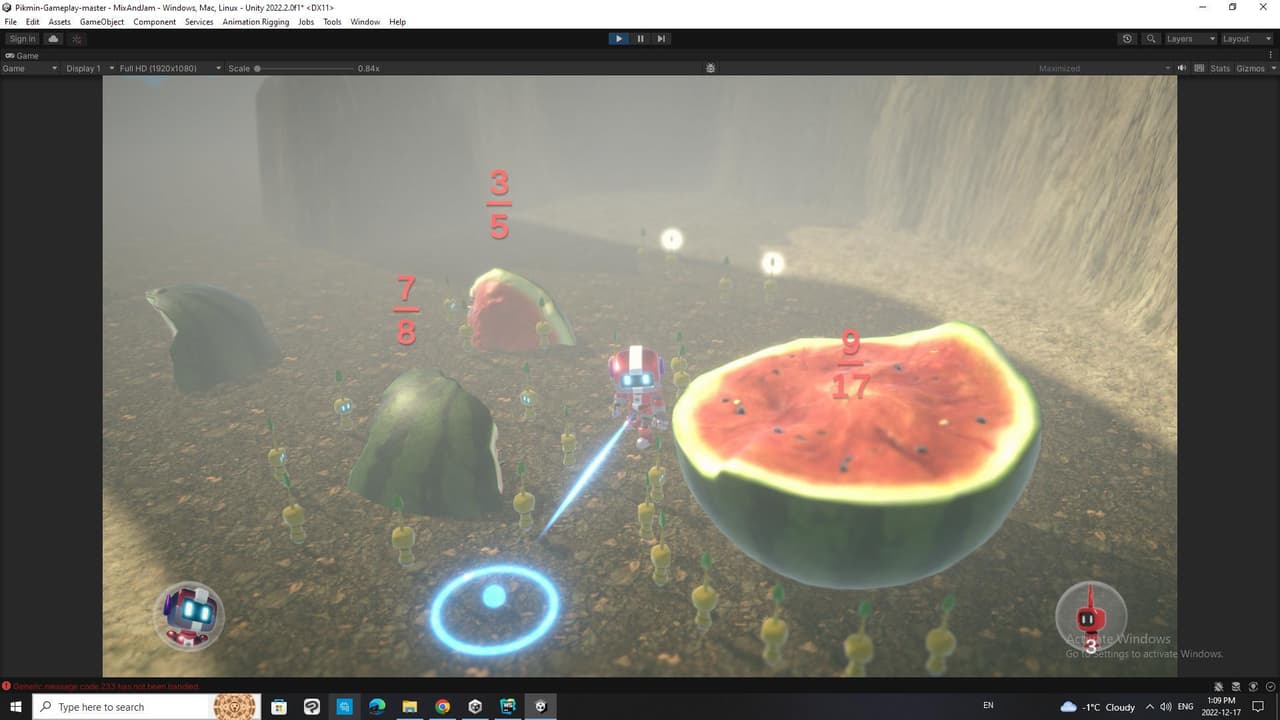
Task: Select the Game tab
Action: (22, 55)
